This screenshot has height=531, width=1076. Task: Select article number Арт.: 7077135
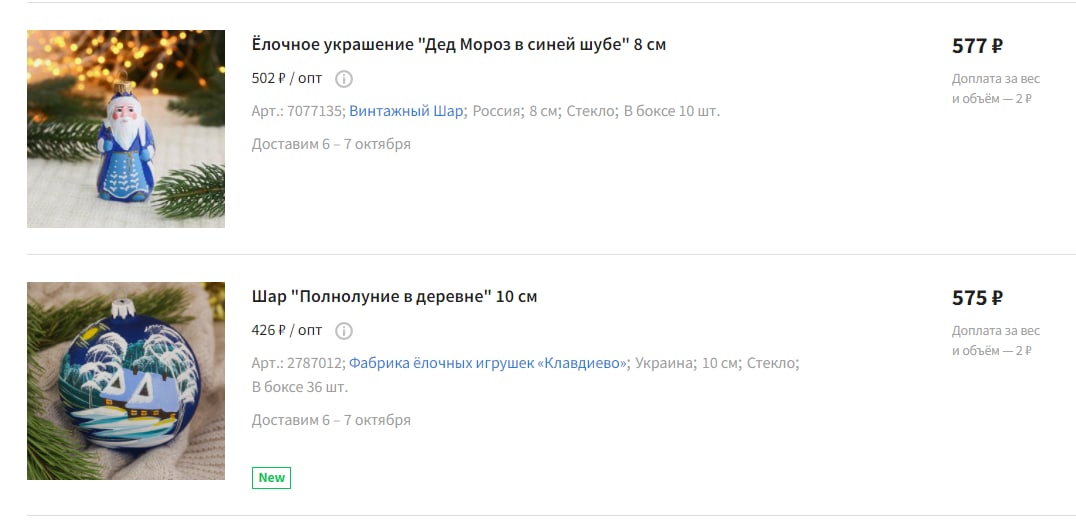click(298, 111)
